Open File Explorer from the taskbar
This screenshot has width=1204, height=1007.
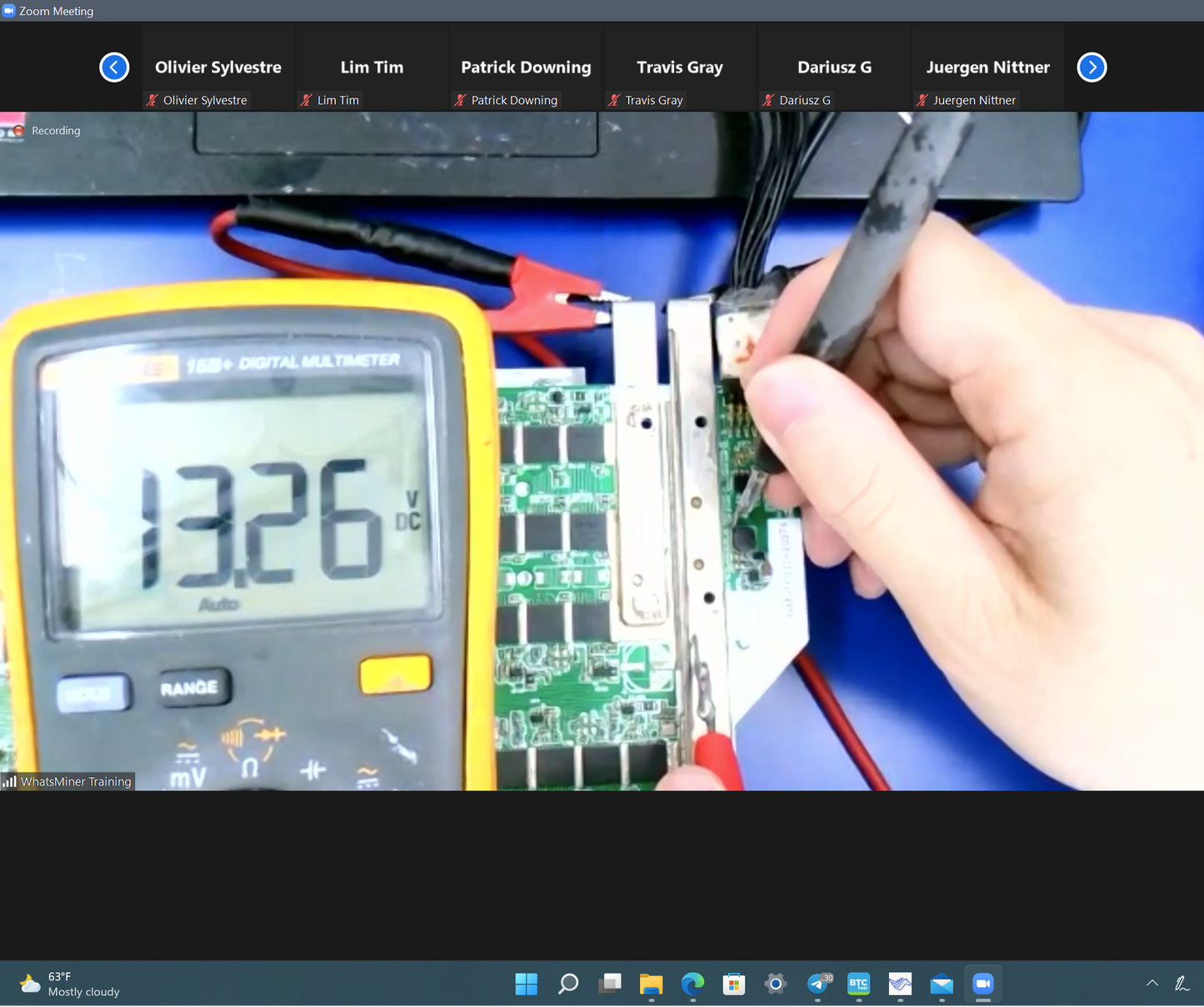tap(651, 984)
